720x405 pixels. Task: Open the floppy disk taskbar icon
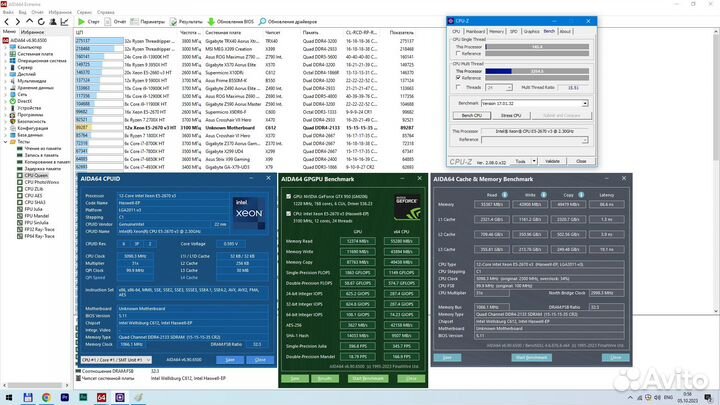click(28, 397)
